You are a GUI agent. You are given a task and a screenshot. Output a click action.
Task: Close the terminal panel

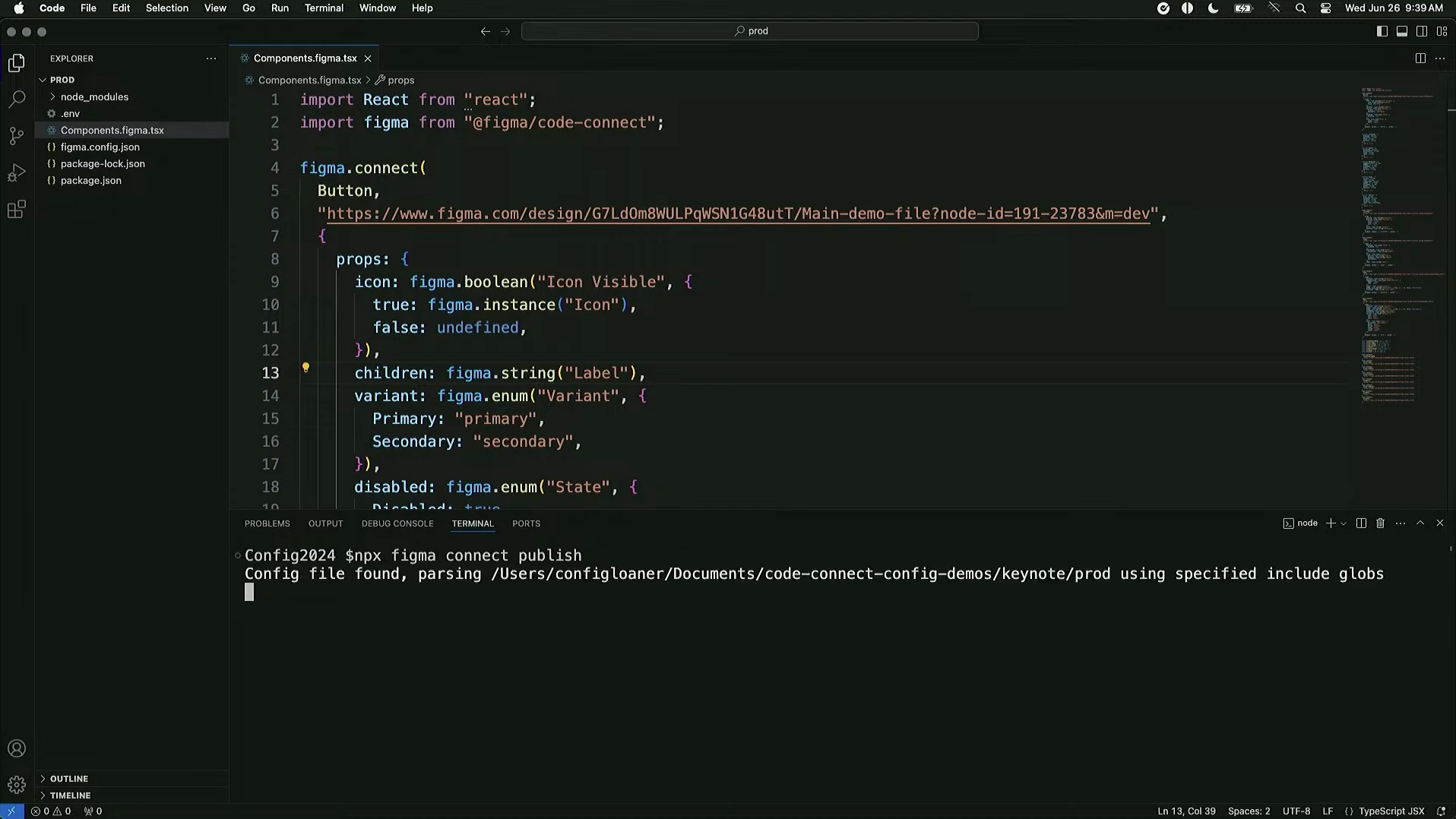coord(1440,523)
